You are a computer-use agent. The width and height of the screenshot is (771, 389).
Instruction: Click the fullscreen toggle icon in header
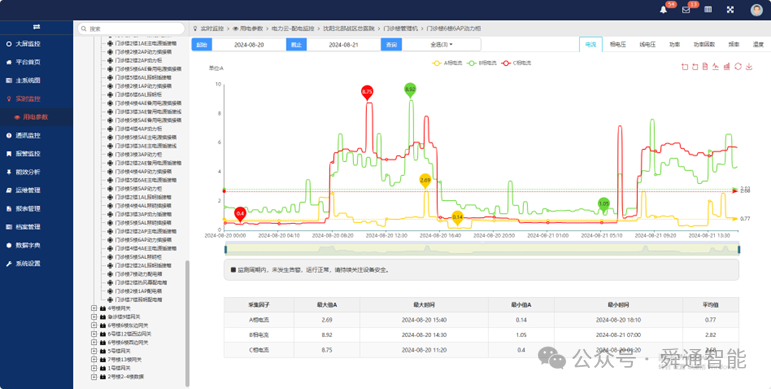[730, 9]
